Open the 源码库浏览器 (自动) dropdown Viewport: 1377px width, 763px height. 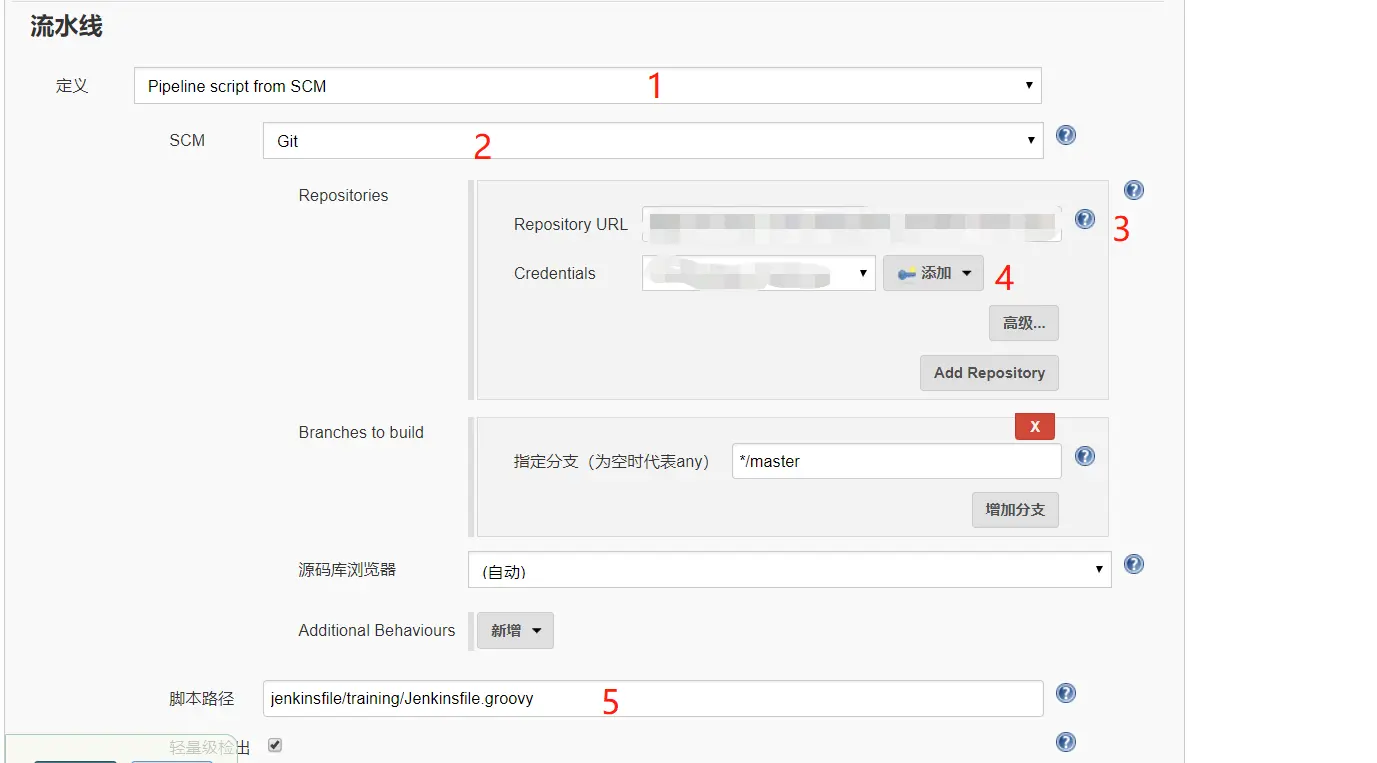pyautogui.click(x=790, y=570)
